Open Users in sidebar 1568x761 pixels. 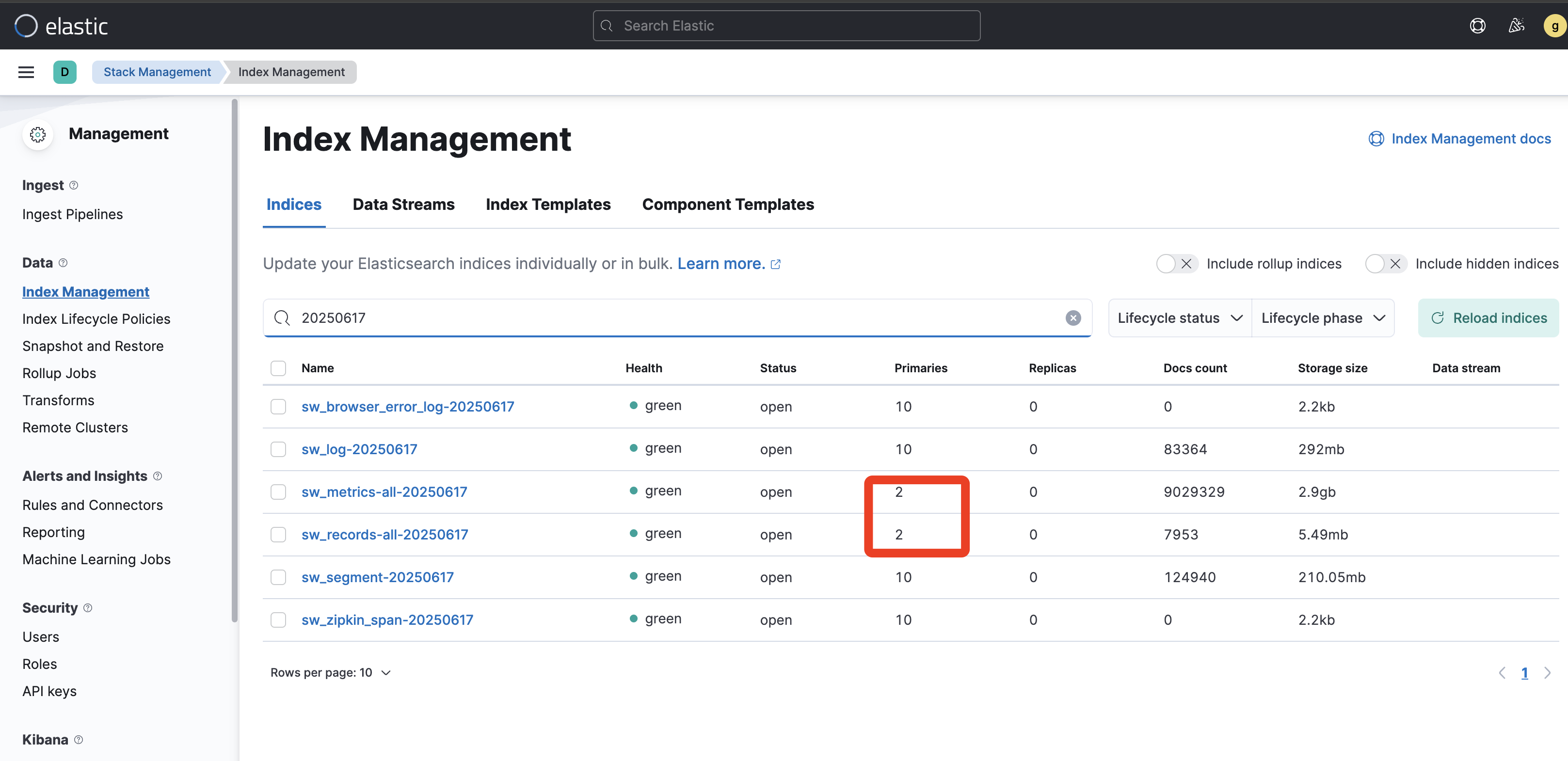tap(41, 637)
